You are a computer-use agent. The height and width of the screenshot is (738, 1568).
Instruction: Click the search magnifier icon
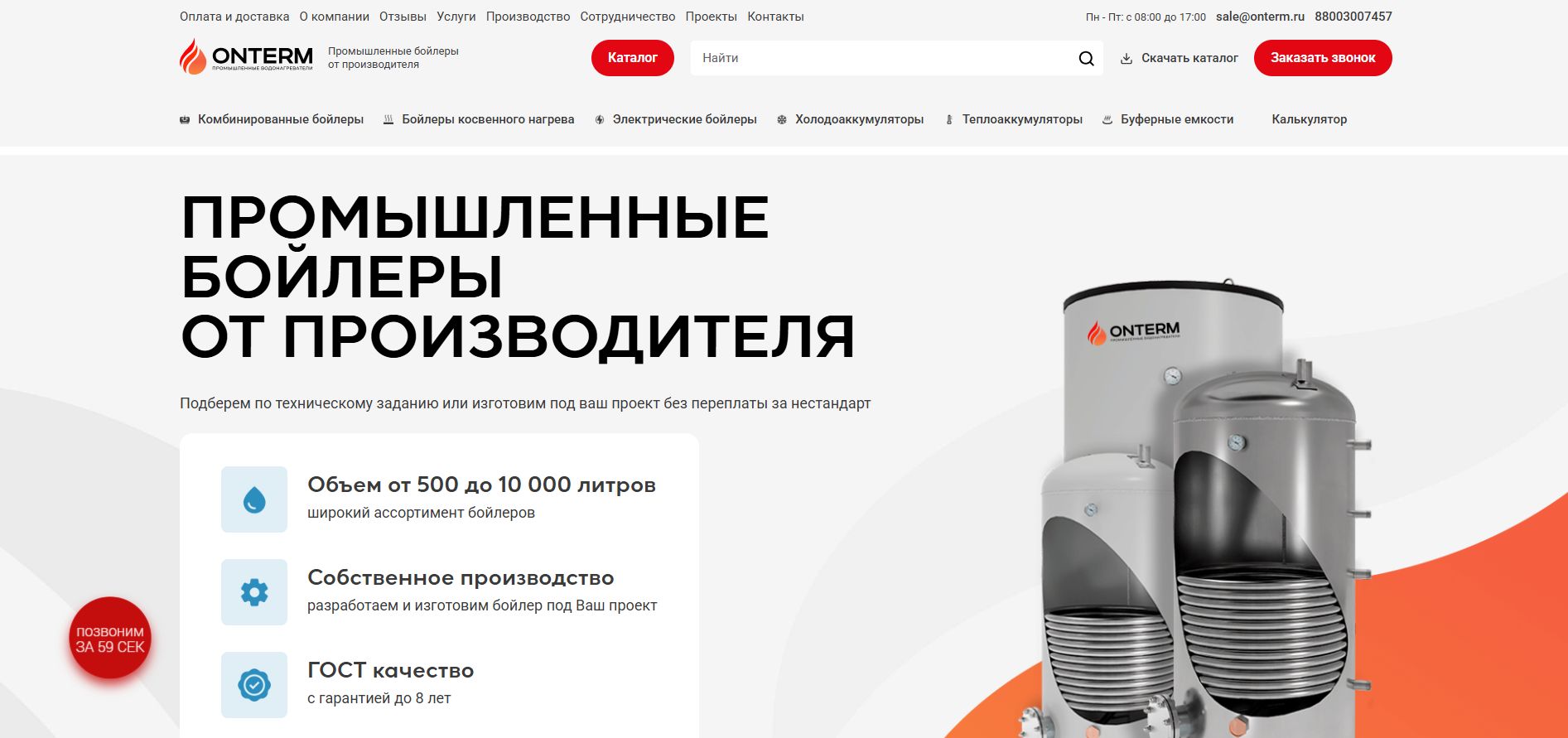pyautogui.click(x=1086, y=59)
